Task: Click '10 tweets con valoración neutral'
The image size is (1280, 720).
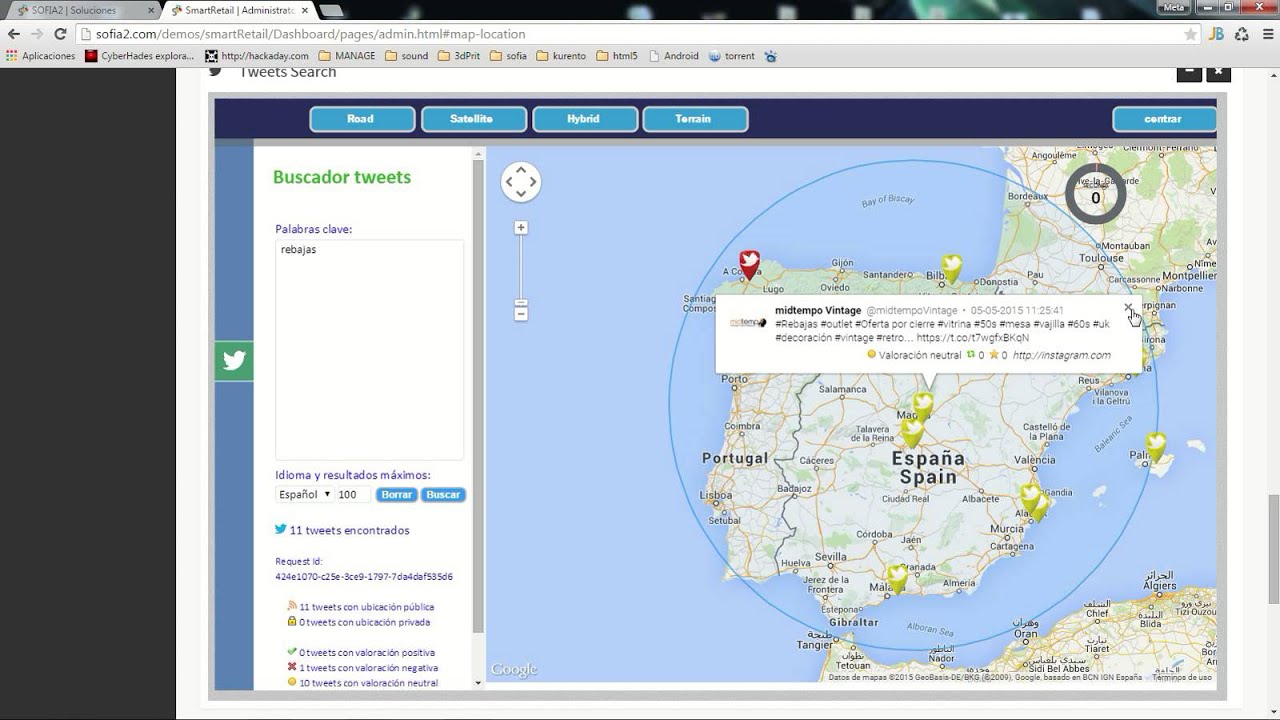Action: tap(368, 683)
